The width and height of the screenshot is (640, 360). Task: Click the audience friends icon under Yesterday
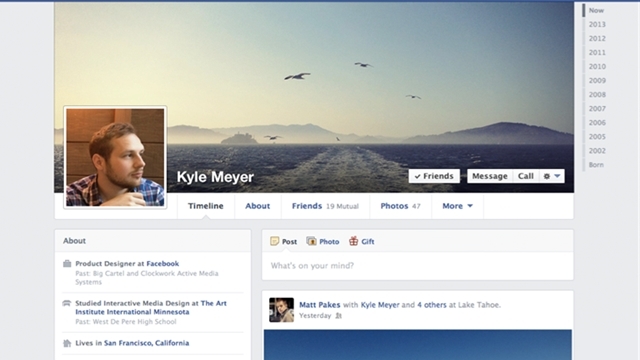(338, 316)
